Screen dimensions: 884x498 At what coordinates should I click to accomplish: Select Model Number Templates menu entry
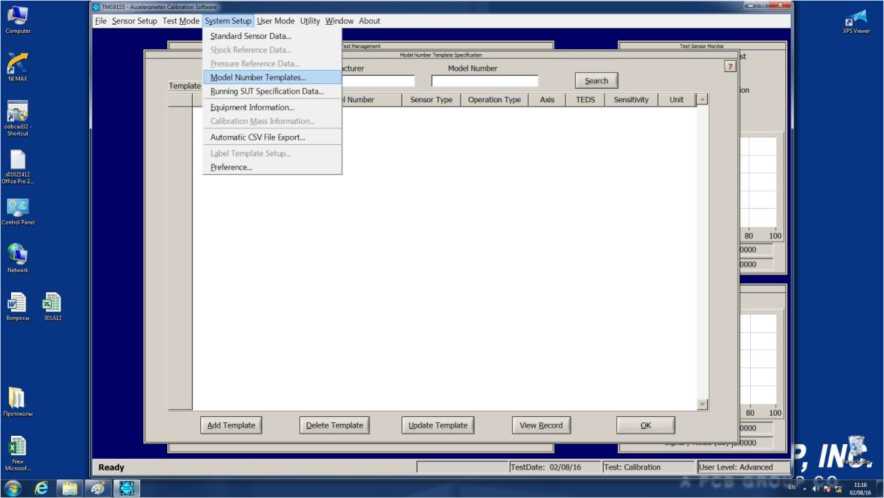click(257, 77)
